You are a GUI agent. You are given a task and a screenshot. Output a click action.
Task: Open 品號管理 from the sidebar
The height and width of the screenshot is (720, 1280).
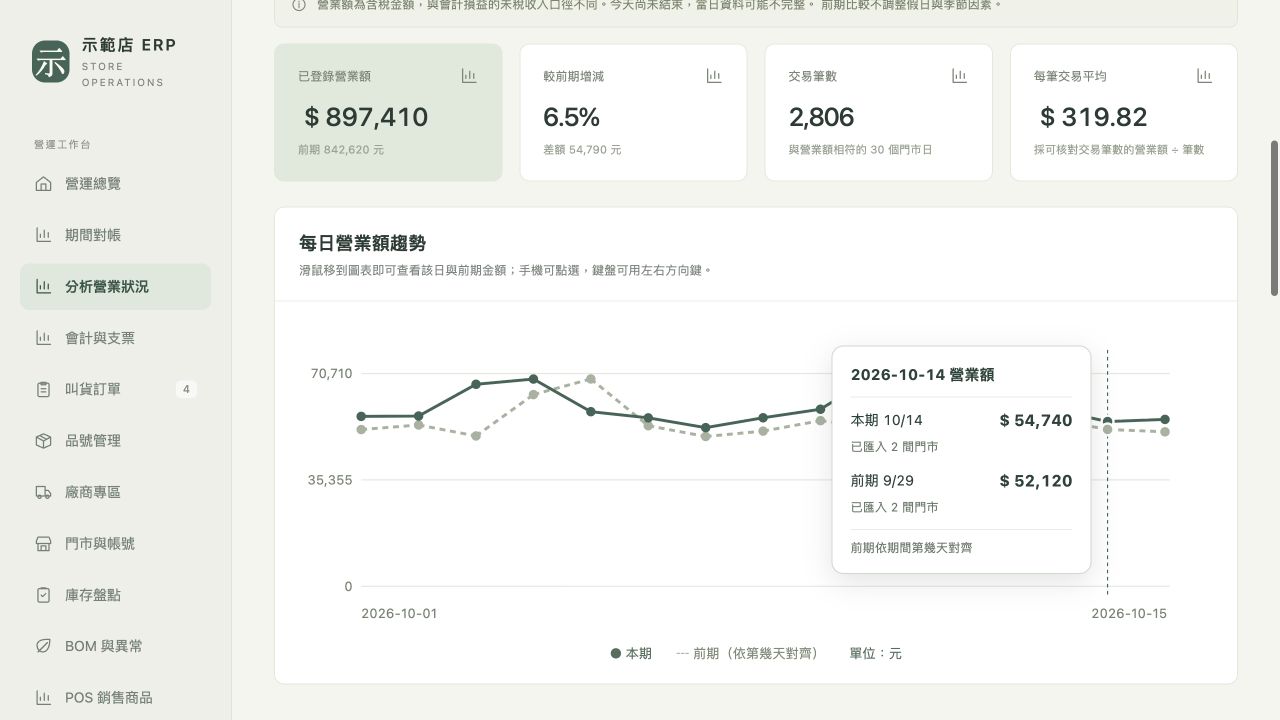point(115,441)
